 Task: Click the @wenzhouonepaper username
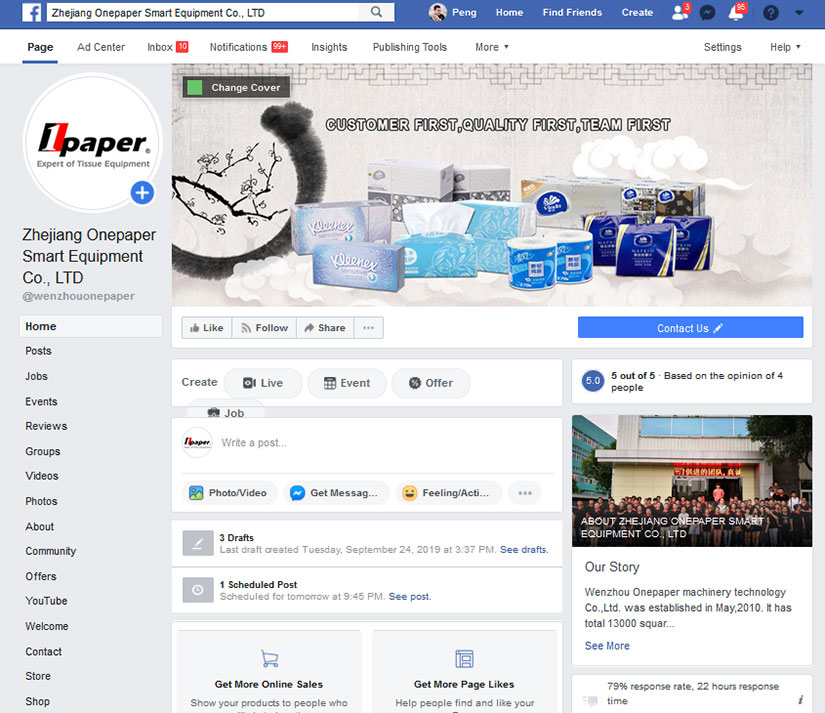[x=78, y=296]
